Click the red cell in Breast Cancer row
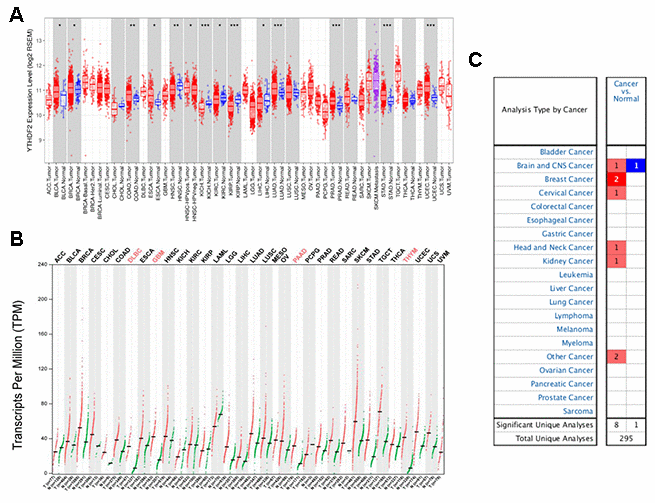 tap(618, 178)
